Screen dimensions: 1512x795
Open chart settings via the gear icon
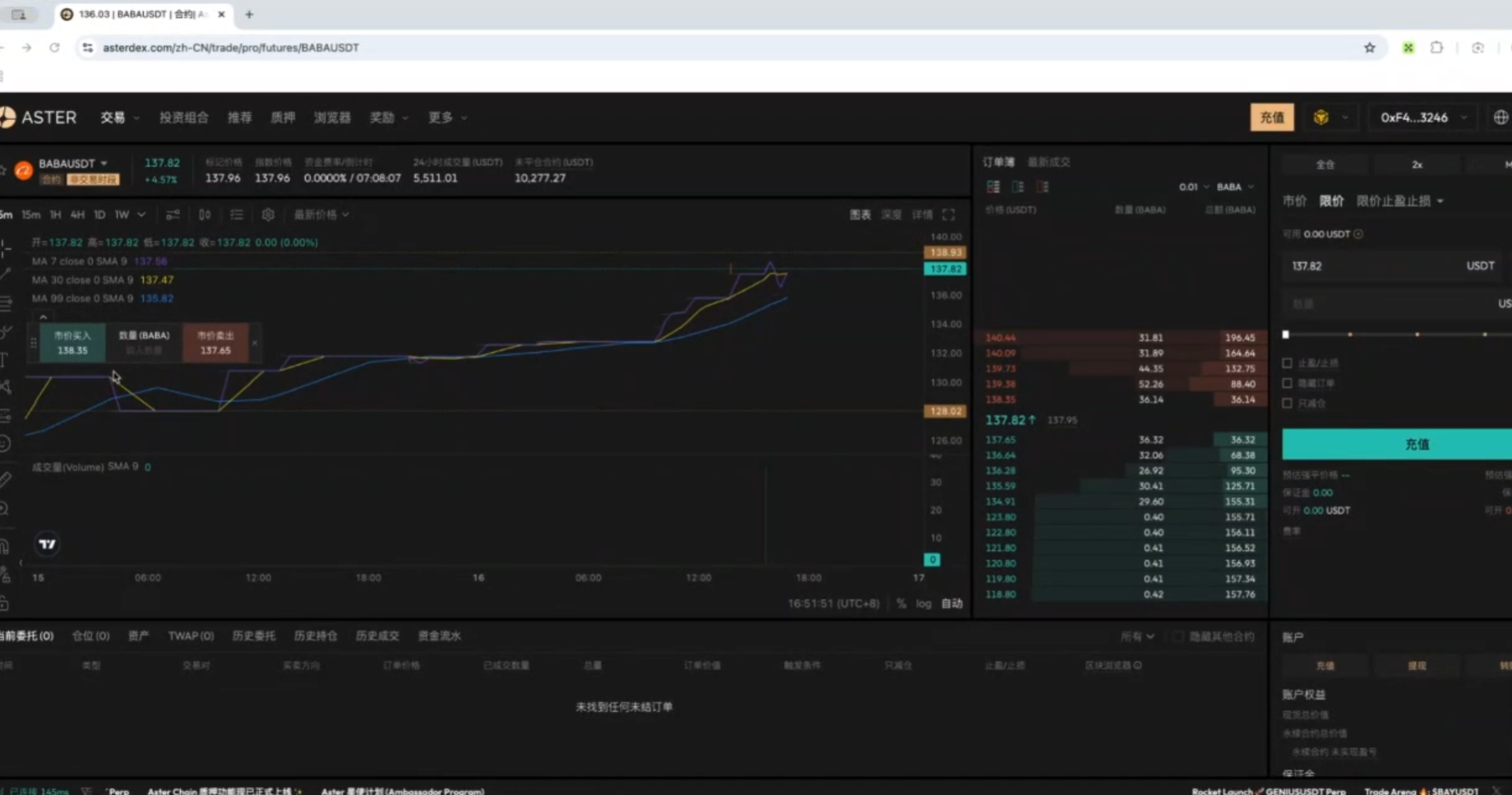pos(268,215)
